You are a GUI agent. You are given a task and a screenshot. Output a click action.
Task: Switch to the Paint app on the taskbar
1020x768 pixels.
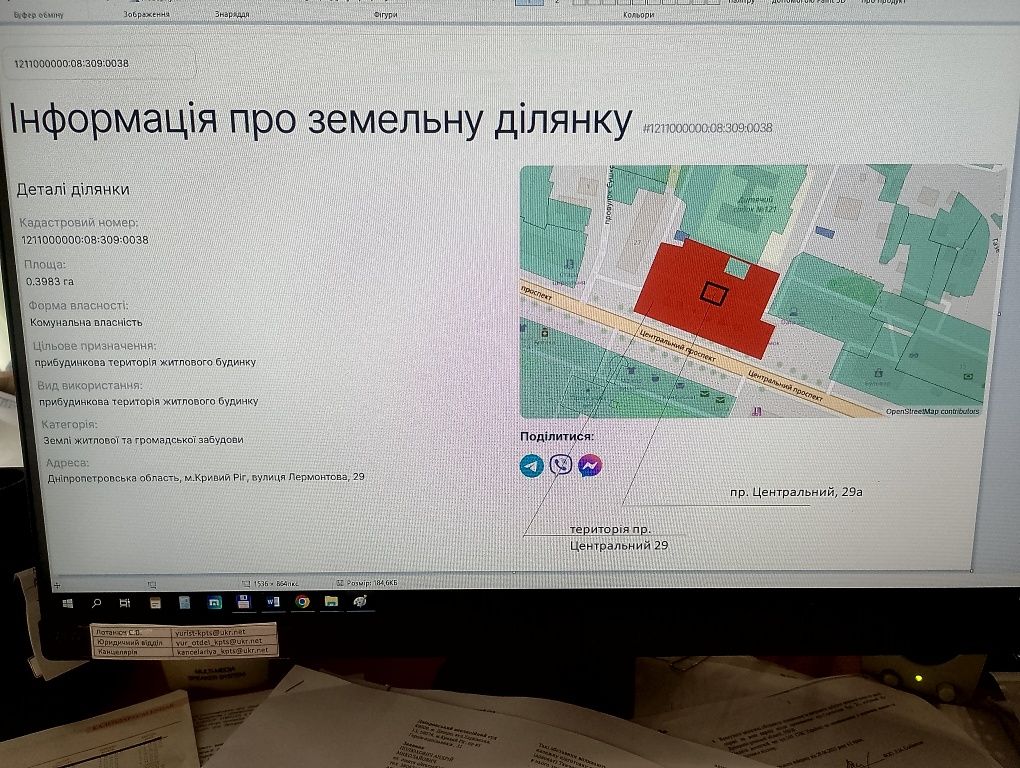[x=360, y=601]
